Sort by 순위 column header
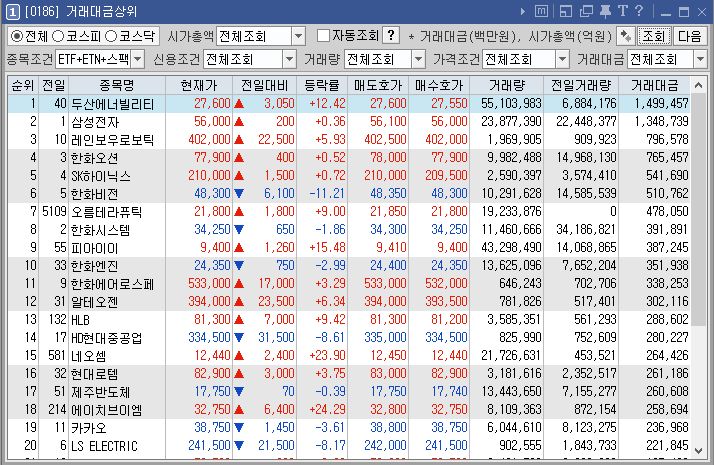 [23, 85]
